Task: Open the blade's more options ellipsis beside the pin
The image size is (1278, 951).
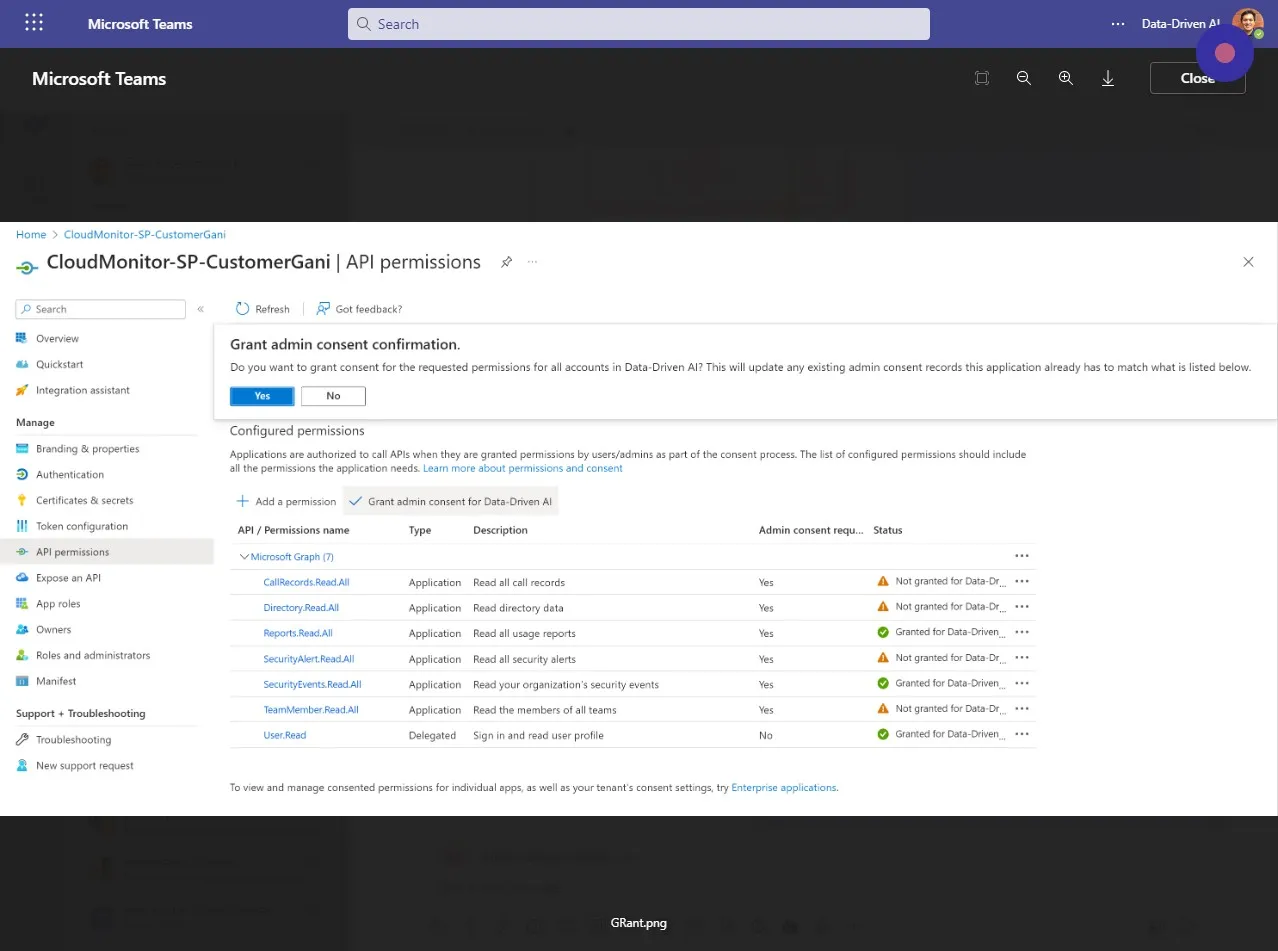Action: [532, 262]
